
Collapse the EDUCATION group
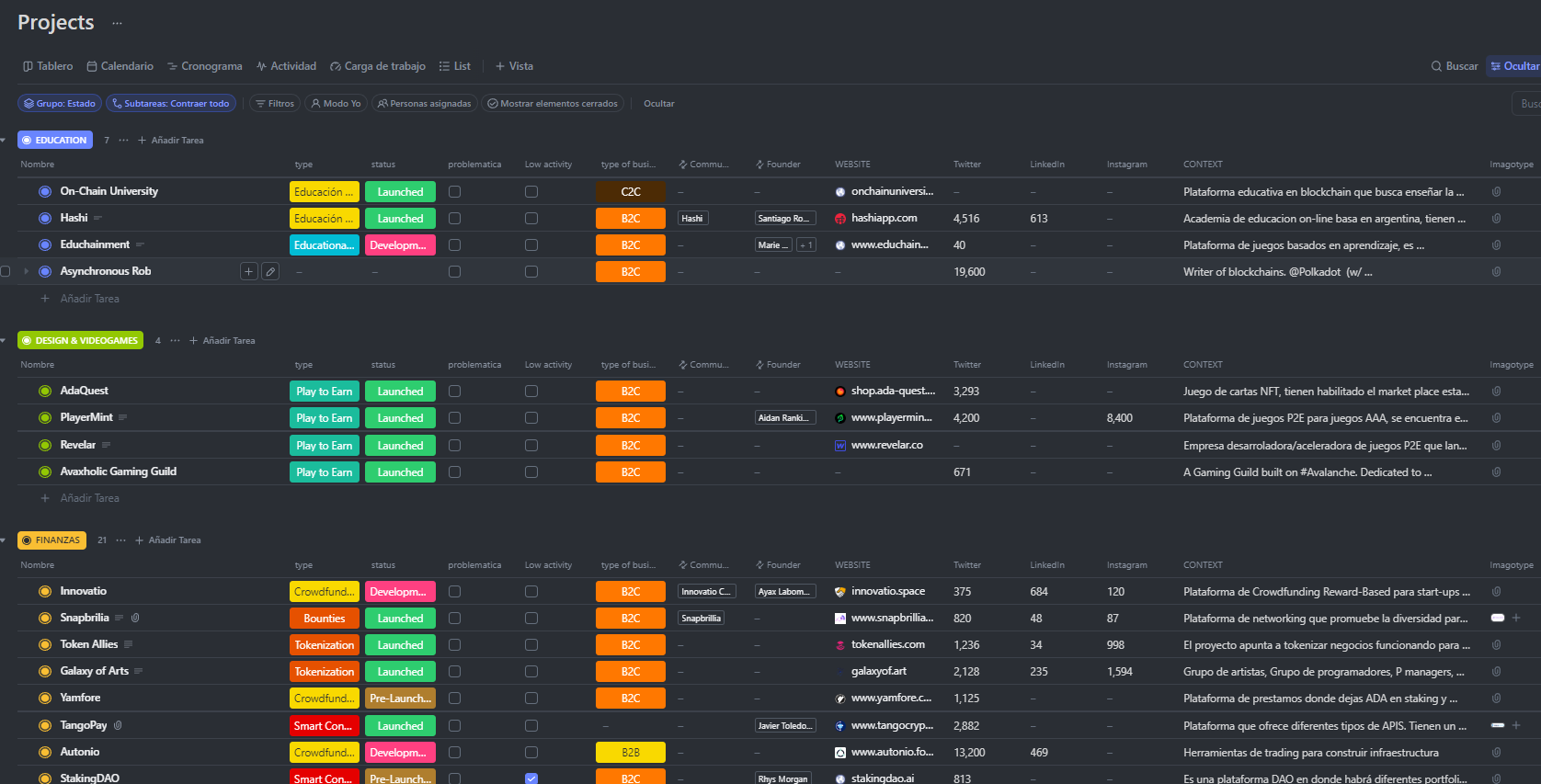coord(4,141)
